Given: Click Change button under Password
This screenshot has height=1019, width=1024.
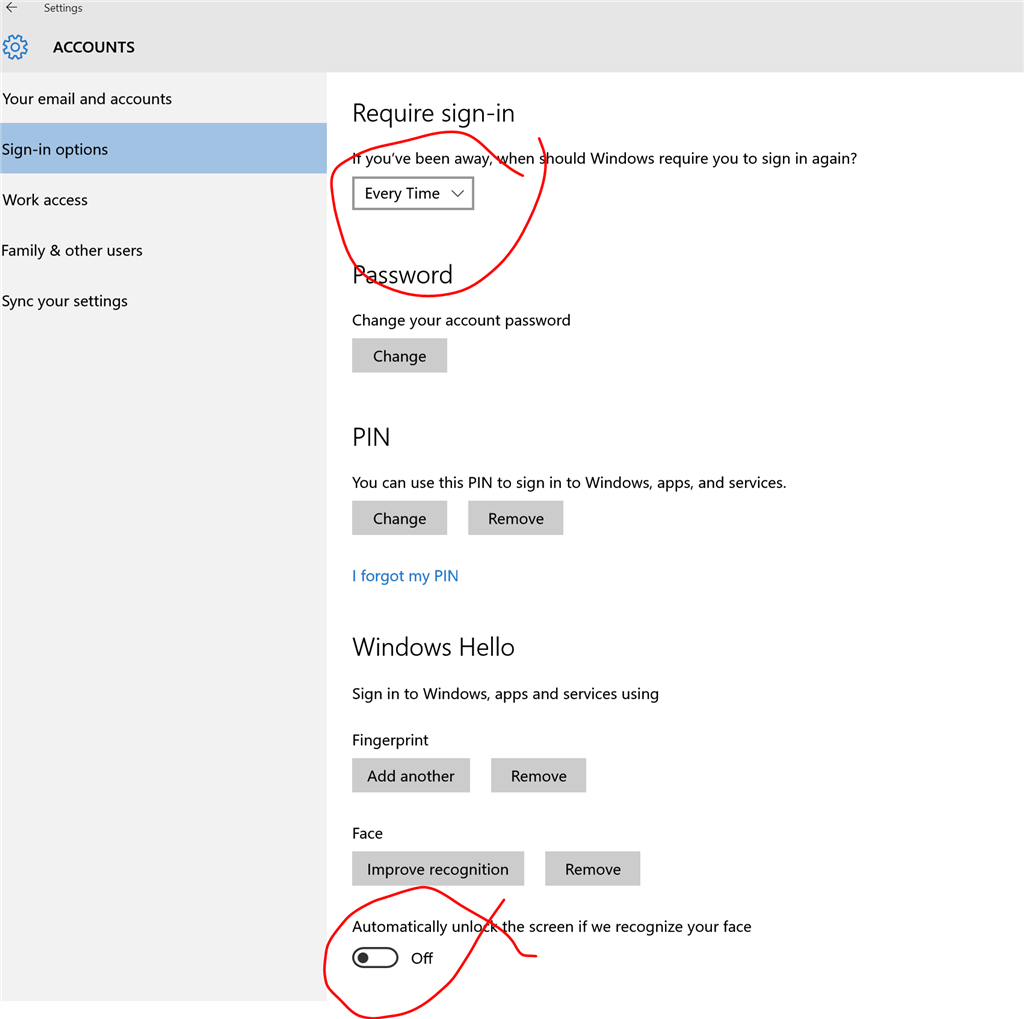Looking at the screenshot, I should (x=399, y=356).
